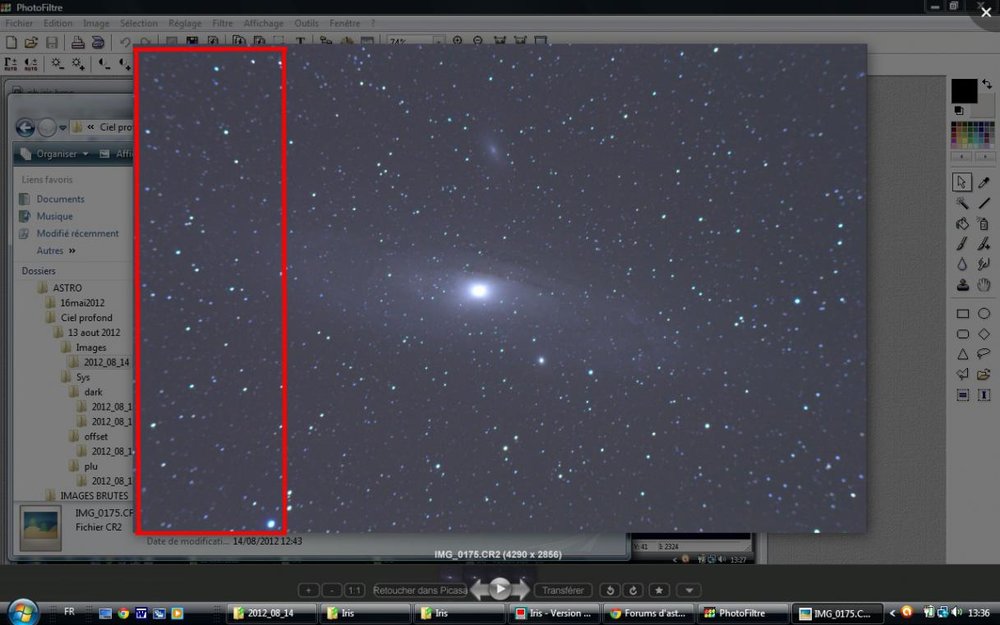Rotate photo counter-clockwise in the viewer

pyautogui.click(x=610, y=591)
